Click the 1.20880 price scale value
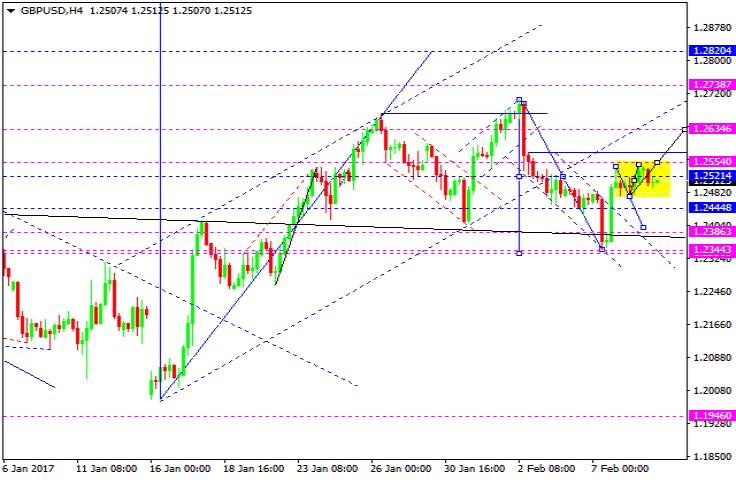Image resolution: width=736 pixels, height=480 pixels. (713, 358)
